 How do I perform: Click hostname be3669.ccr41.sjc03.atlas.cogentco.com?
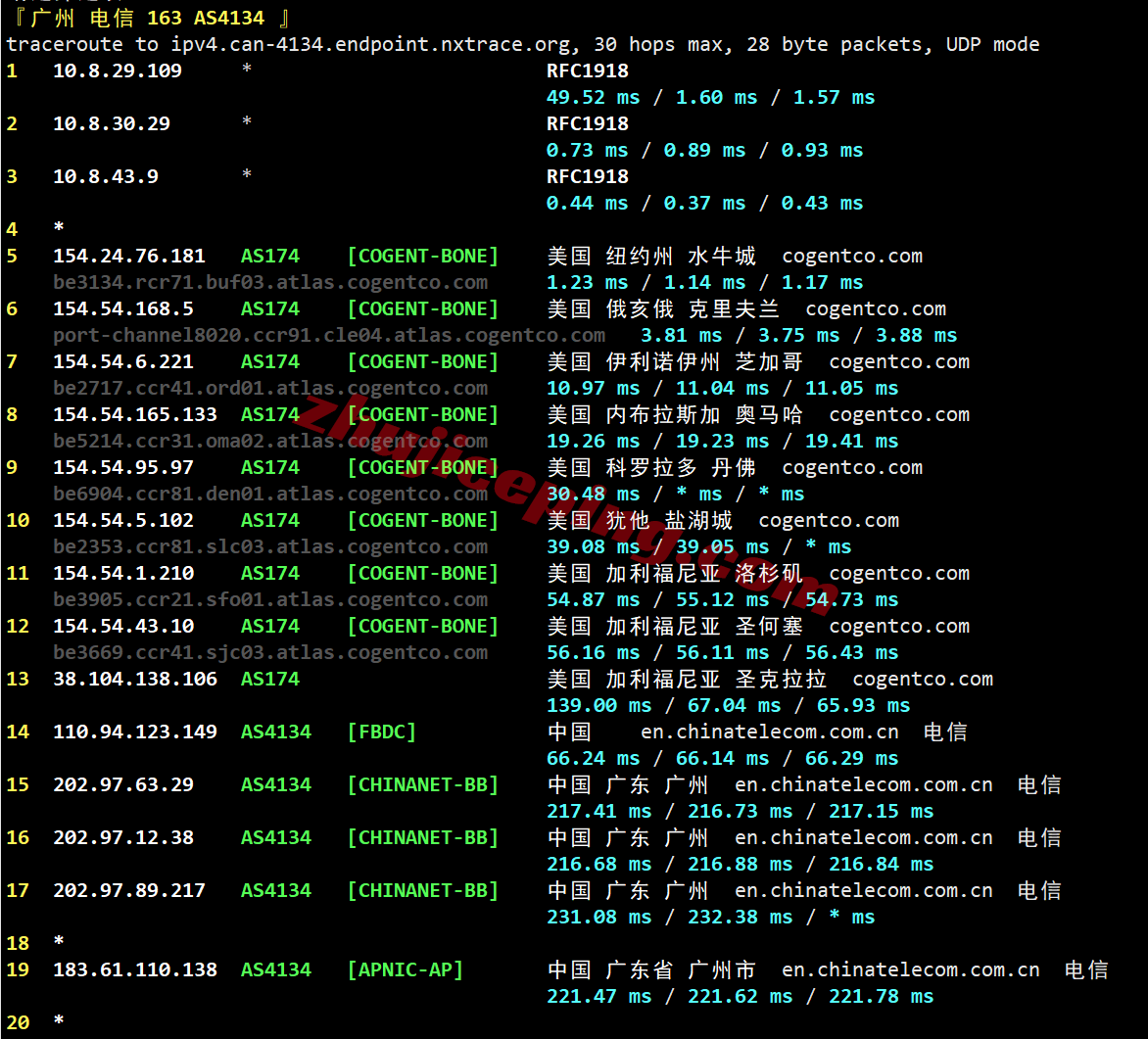(270, 653)
